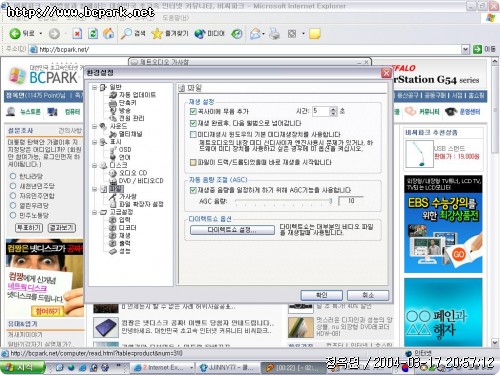This screenshot has height=375, width=500.
Task: Open the 미디어 media pane in IE
Action: point(210,33)
